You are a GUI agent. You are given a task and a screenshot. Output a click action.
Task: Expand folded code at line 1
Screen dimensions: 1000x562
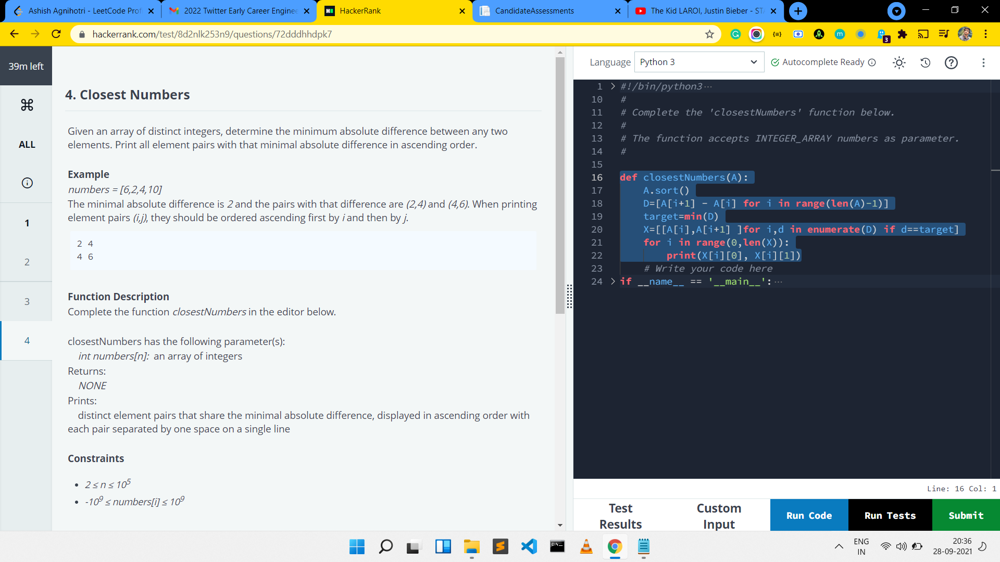[x=613, y=86]
